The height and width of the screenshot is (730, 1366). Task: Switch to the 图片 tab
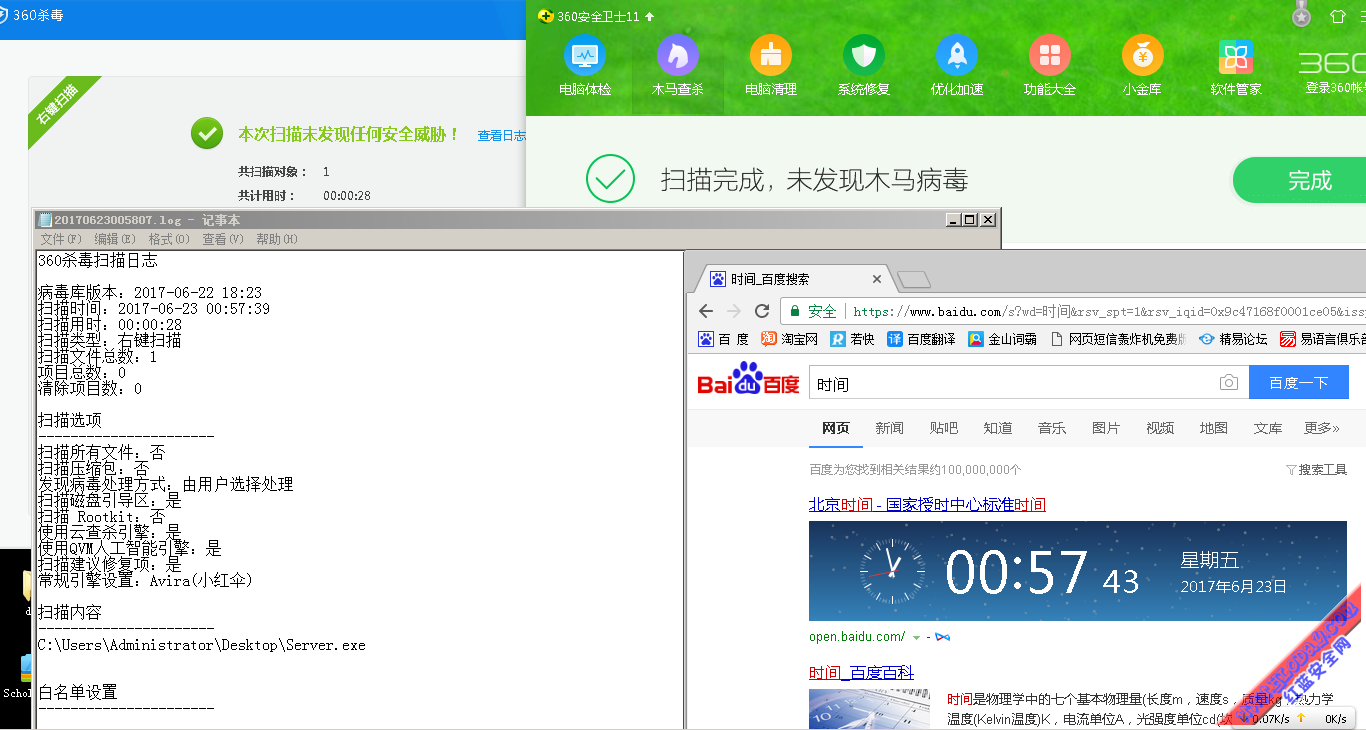click(x=1106, y=428)
